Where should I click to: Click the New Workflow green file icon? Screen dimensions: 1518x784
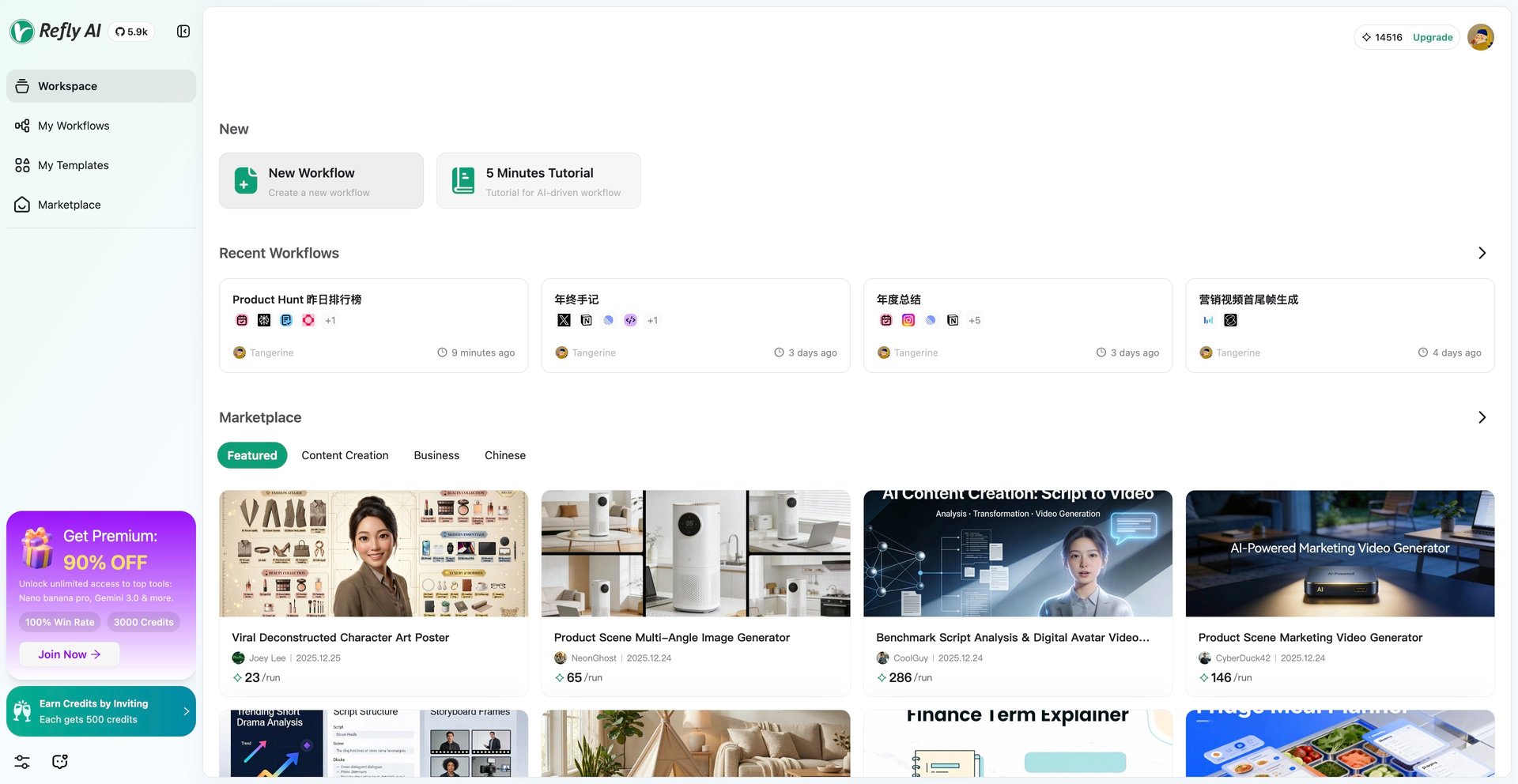coord(246,180)
